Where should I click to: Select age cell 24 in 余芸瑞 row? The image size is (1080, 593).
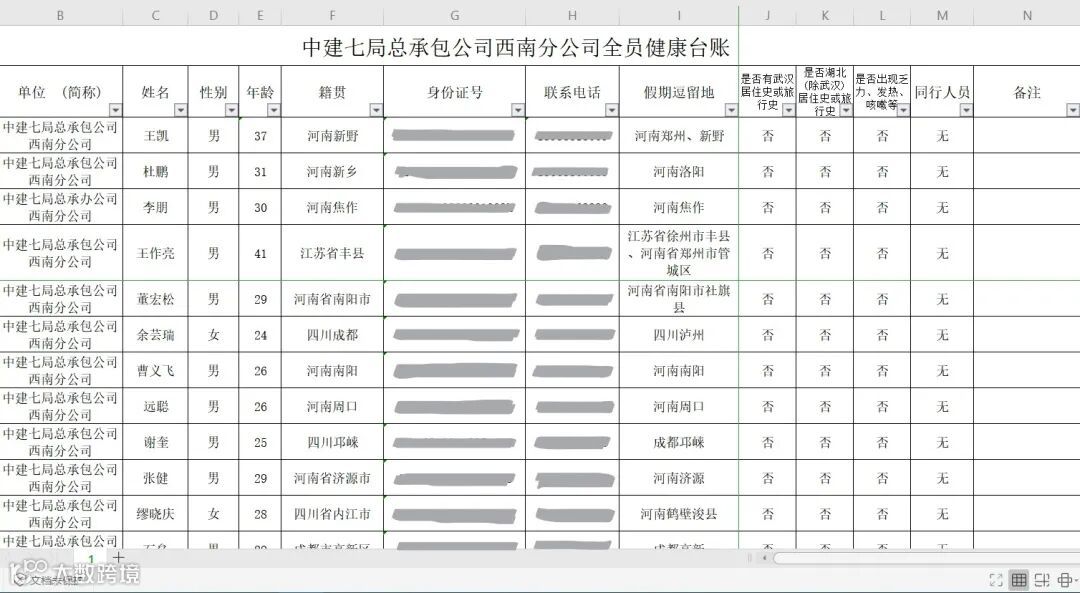coord(260,335)
